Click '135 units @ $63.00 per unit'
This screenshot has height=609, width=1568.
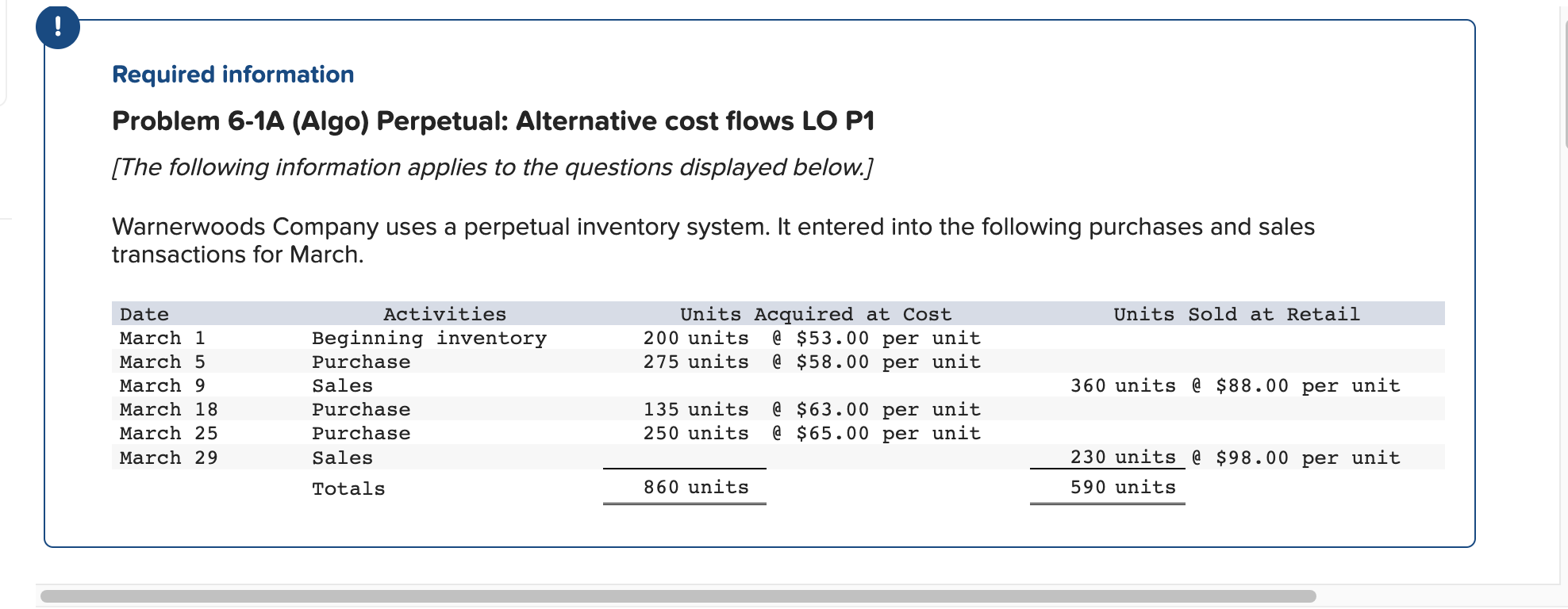(812, 409)
